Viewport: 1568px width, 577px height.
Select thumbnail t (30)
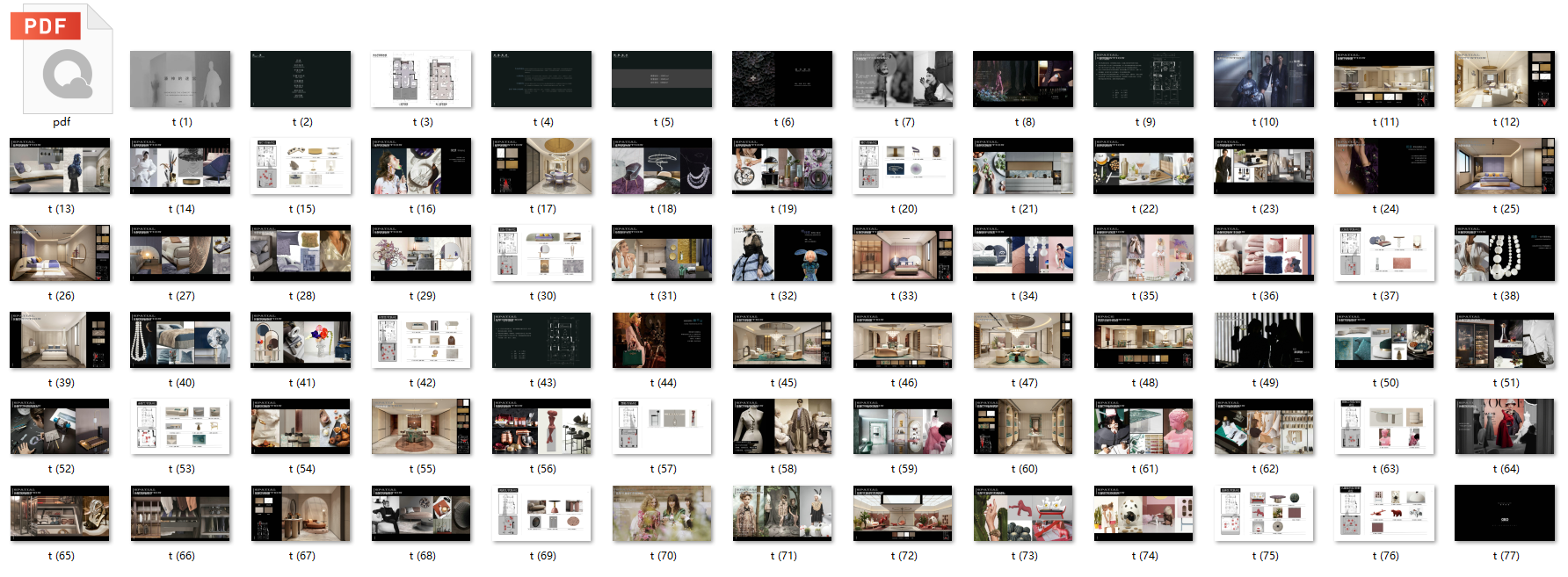pyautogui.click(x=541, y=253)
